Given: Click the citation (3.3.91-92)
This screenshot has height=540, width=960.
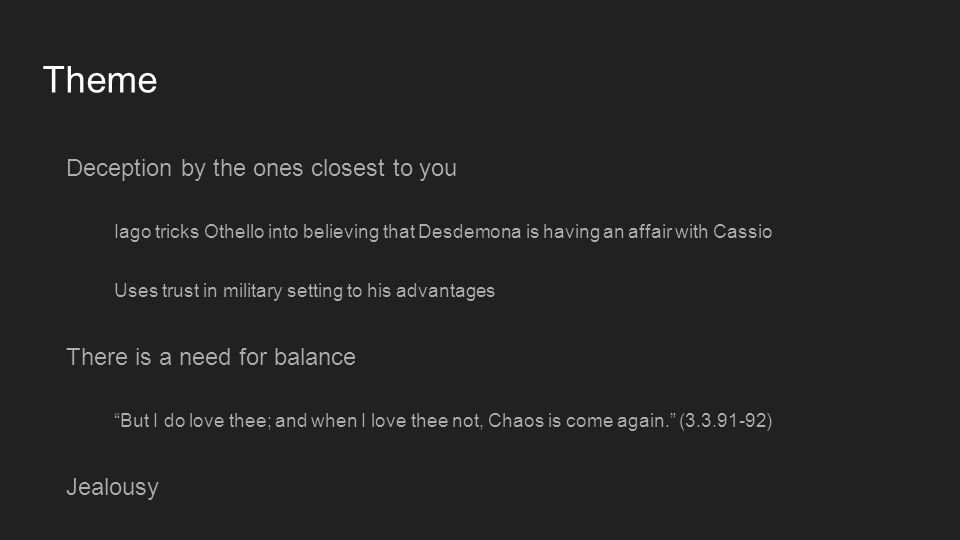Looking at the screenshot, I should pyautogui.click(x=726, y=421).
